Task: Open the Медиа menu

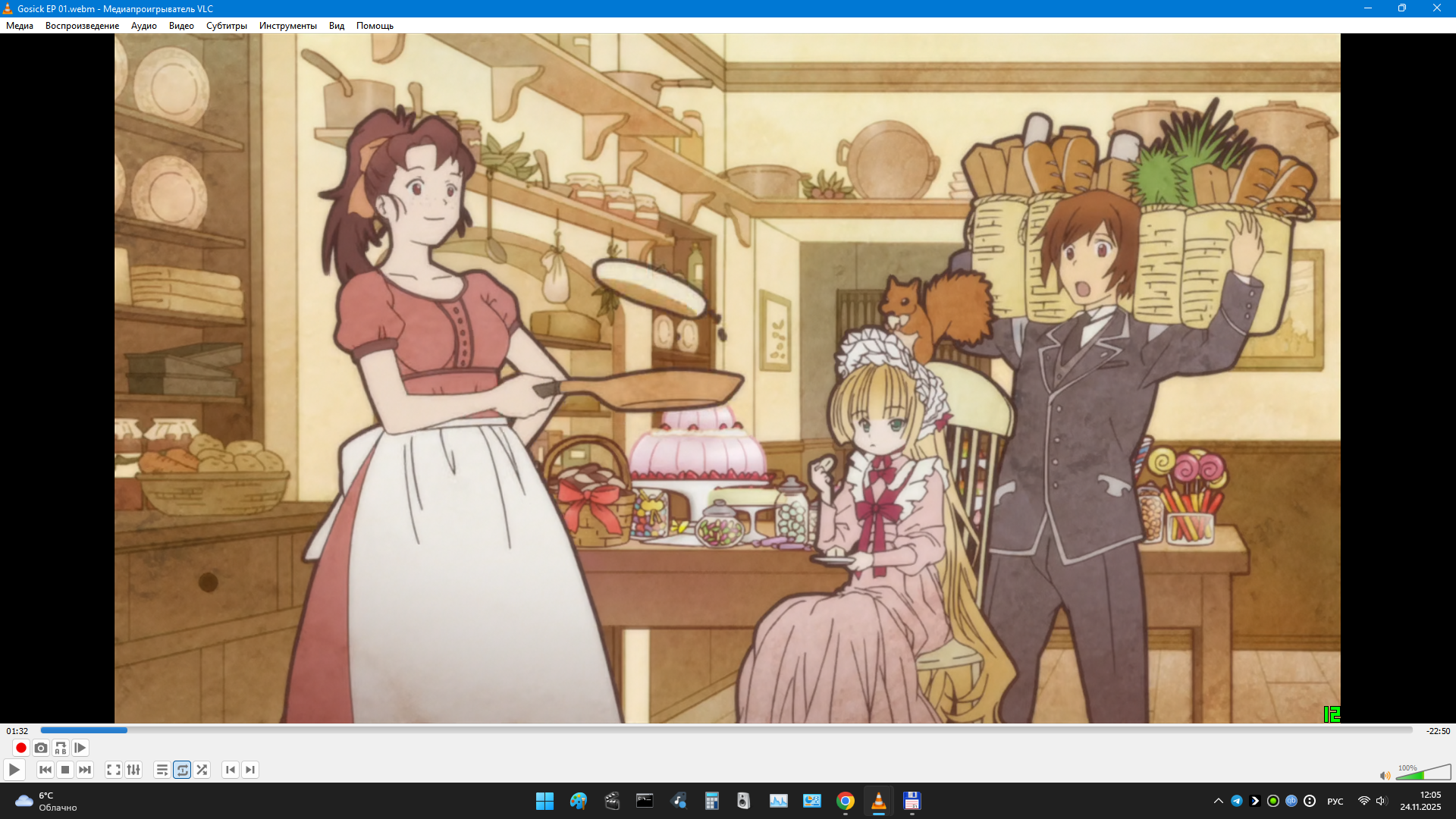Action: point(20,26)
